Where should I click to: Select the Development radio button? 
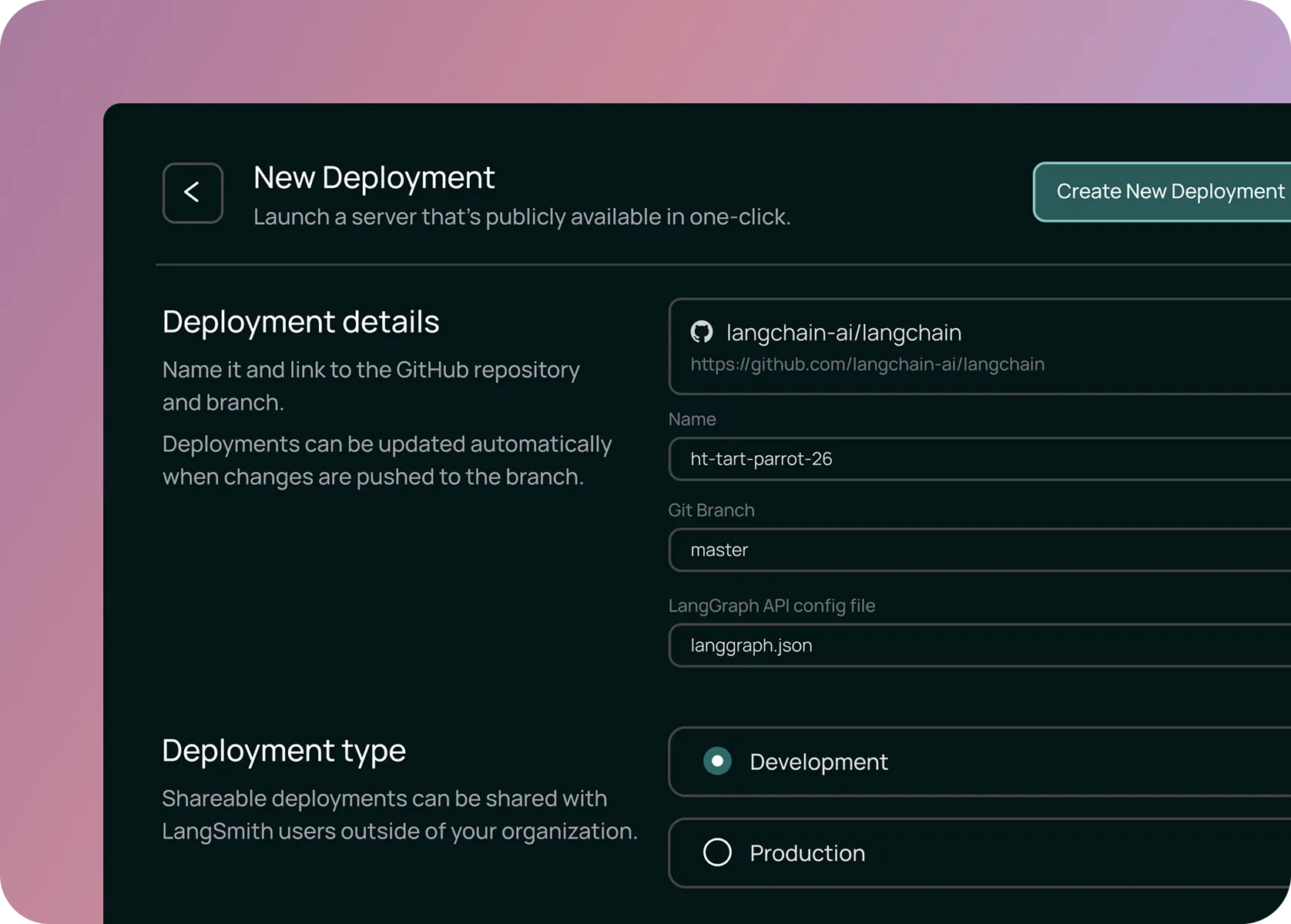[717, 762]
